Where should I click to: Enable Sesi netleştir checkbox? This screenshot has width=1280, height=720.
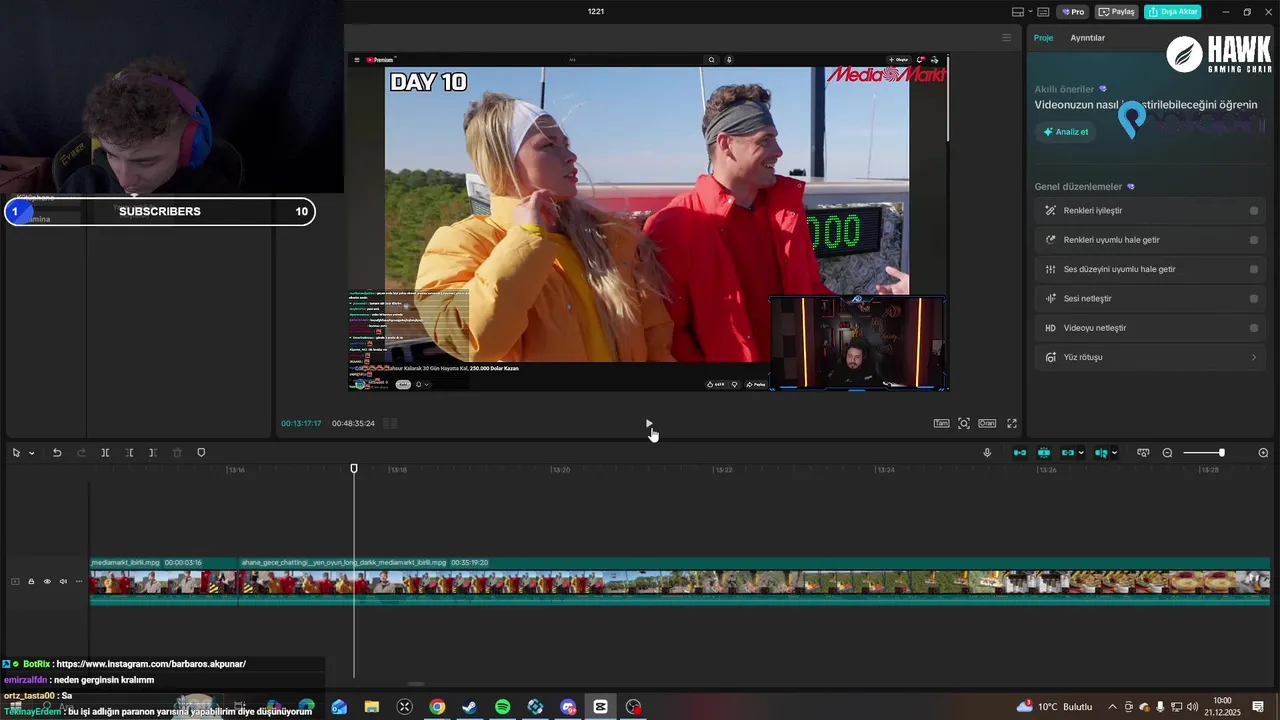point(1254,298)
